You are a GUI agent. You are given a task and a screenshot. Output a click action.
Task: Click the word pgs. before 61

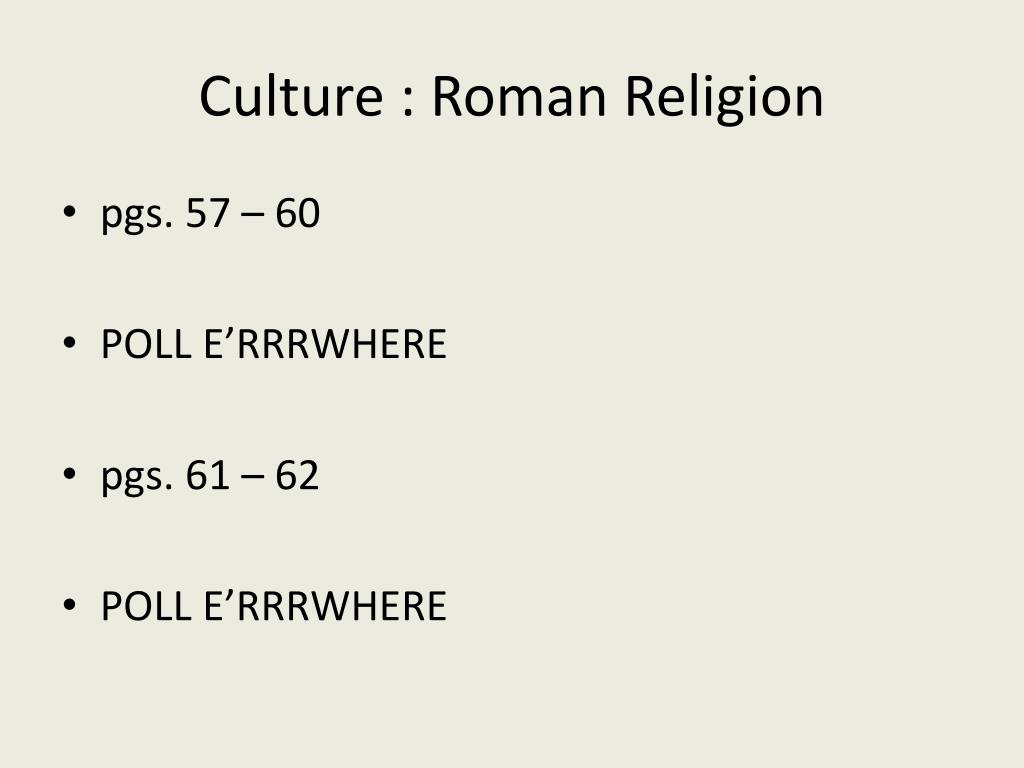click(x=137, y=477)
